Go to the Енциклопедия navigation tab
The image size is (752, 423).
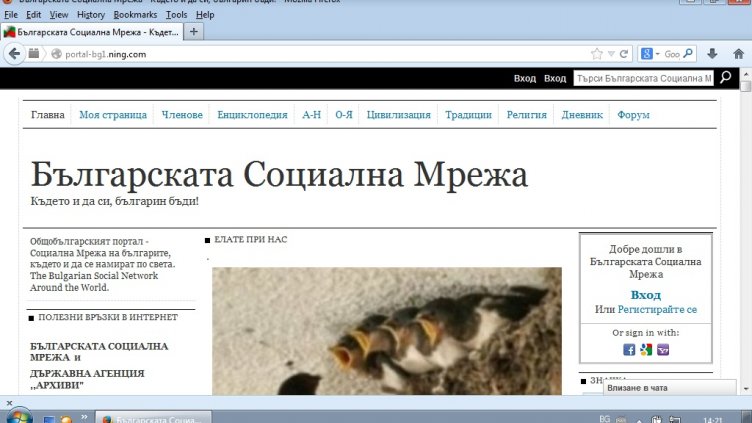(252, 115)
